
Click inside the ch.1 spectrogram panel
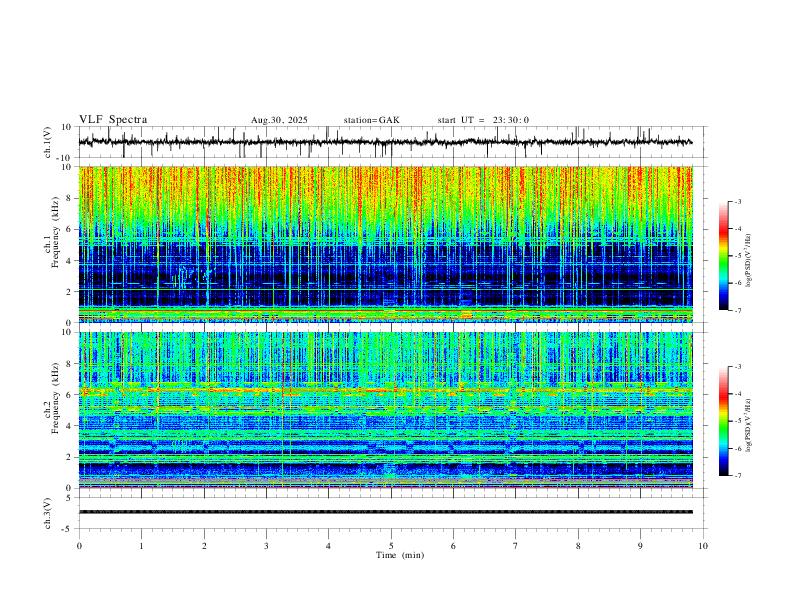[385, 244]
